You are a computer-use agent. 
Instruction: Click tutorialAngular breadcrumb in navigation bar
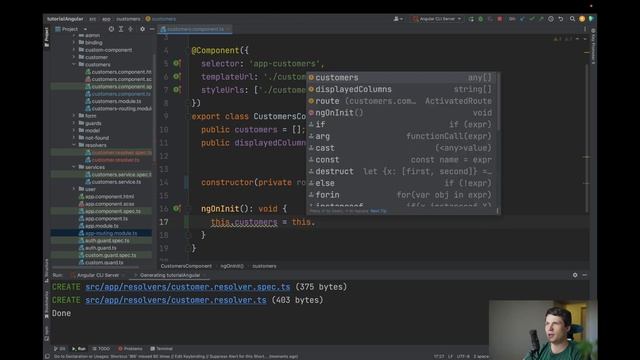pos(65,19)
